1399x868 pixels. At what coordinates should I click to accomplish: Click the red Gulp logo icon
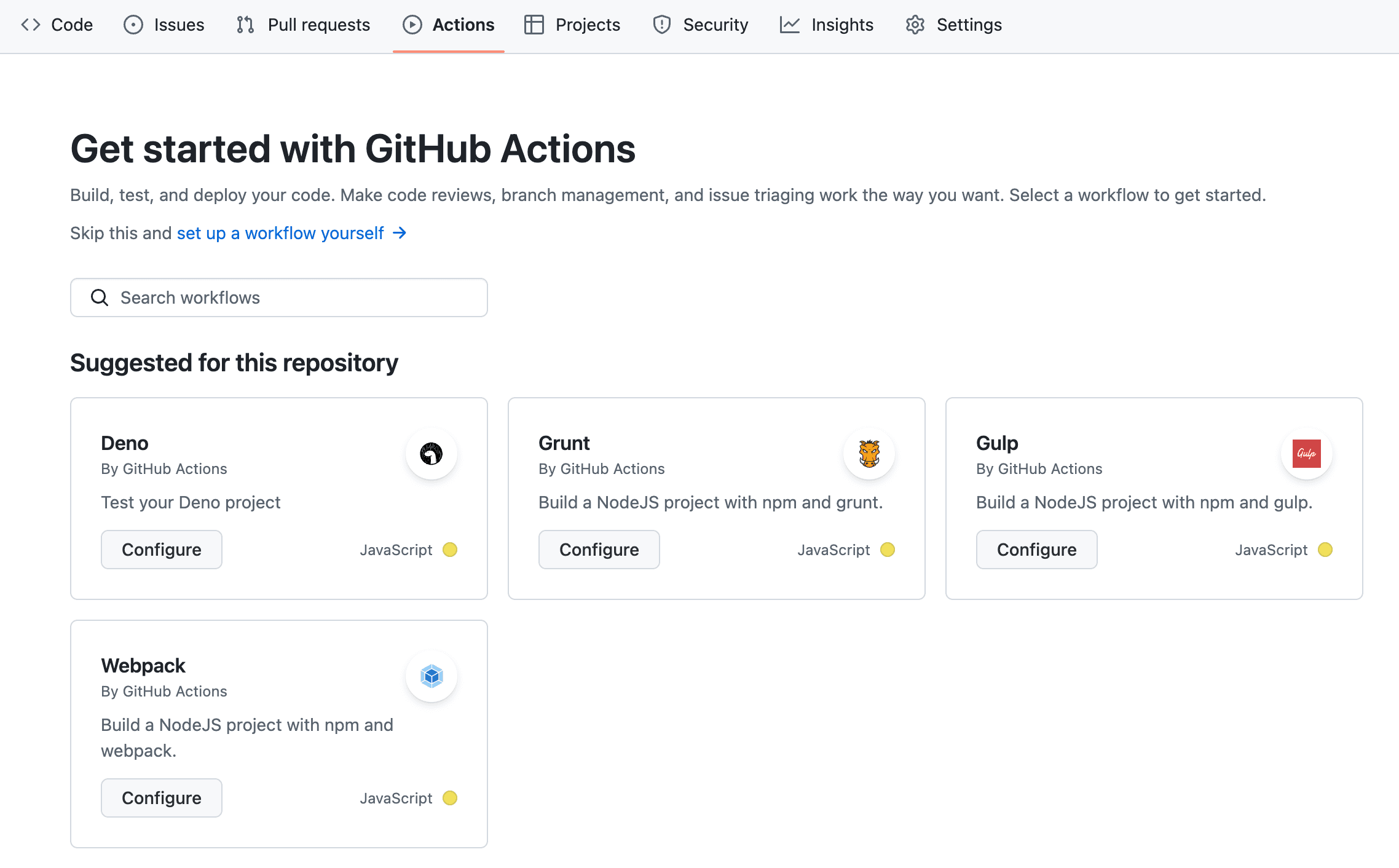coord(1306,454)
